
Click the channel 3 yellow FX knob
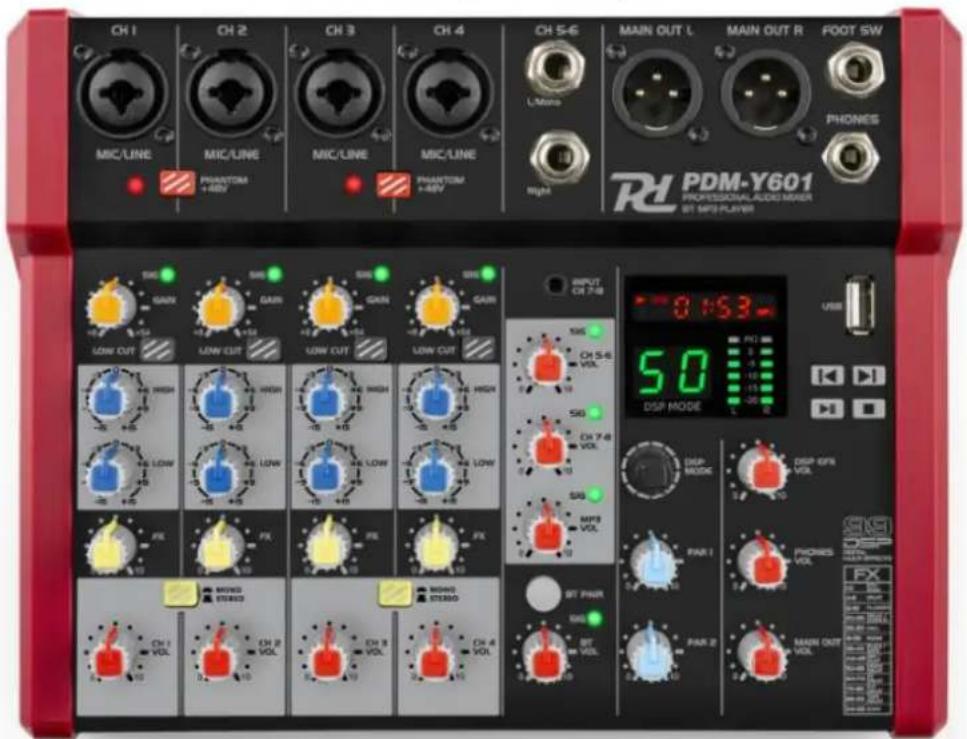pos(327,545)
